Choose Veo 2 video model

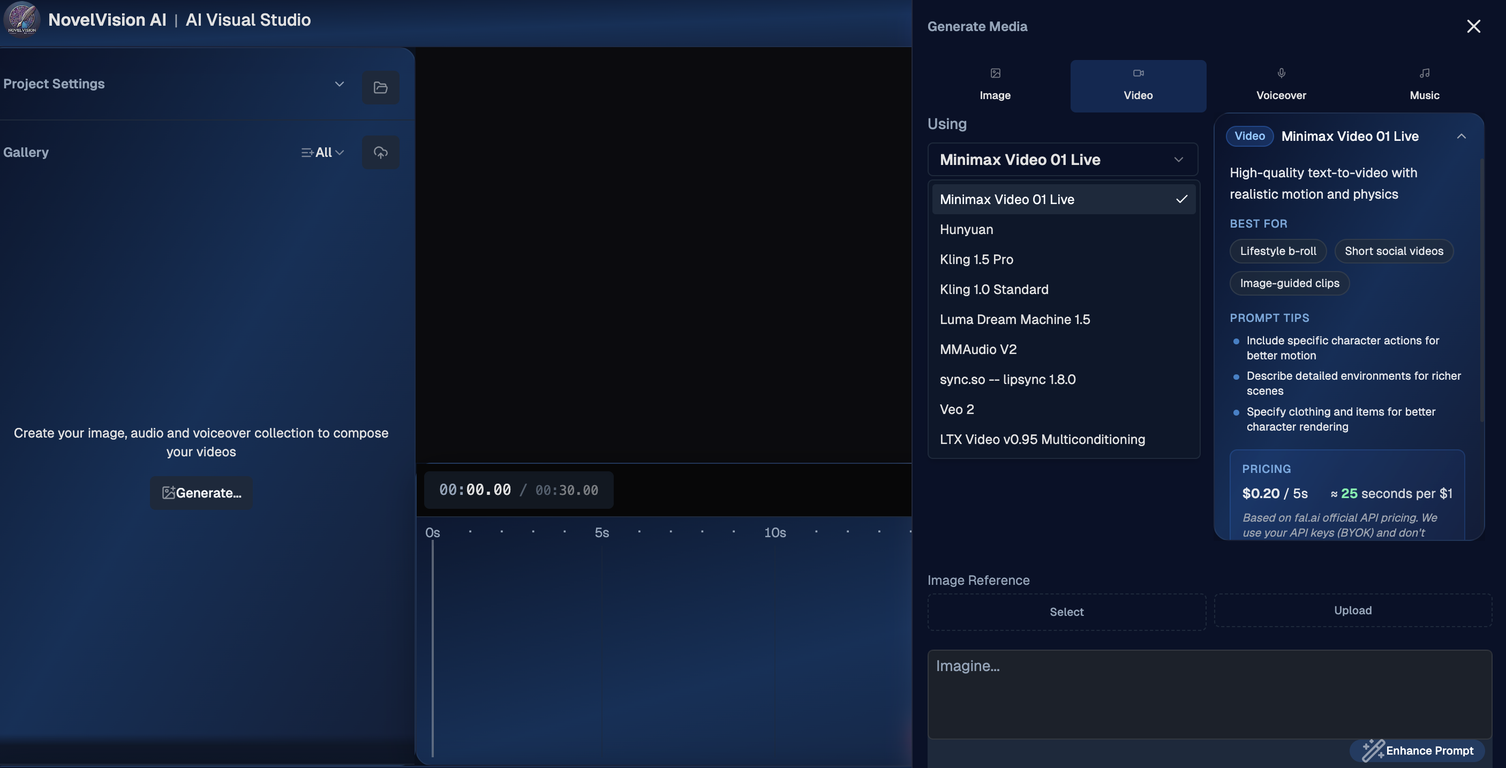(x=957, y=409)
